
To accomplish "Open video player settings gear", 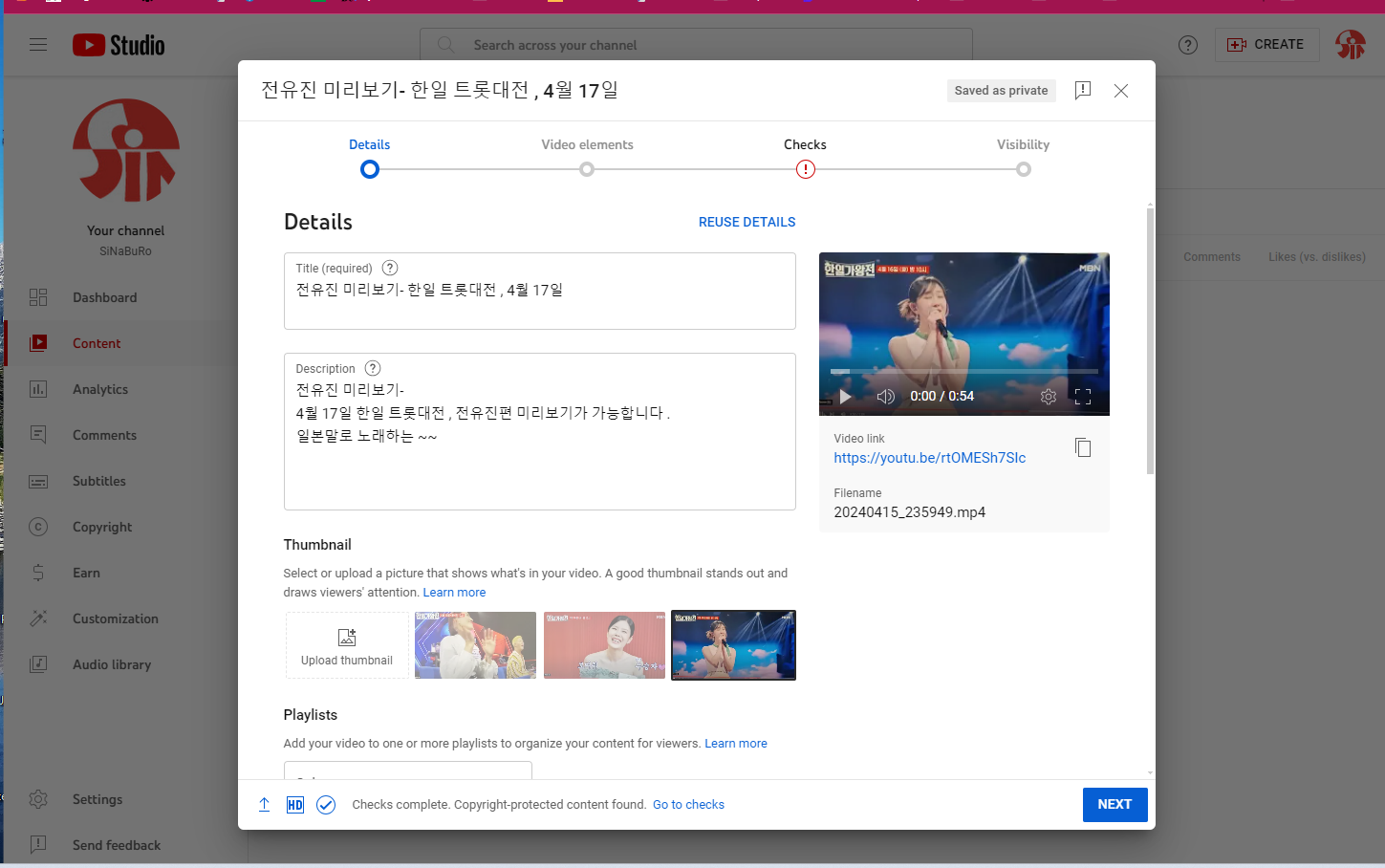I will point(1048,397).
